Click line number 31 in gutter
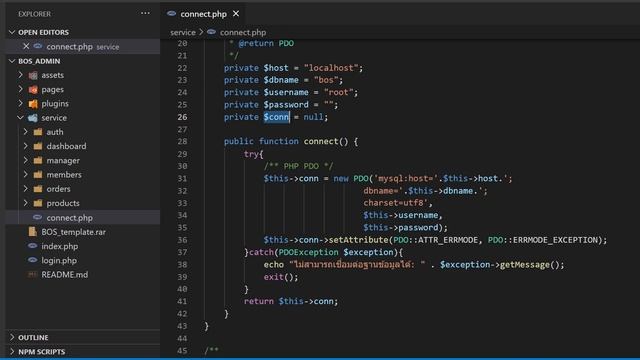This screenshot has width=640, height=360. pos(182,179)
